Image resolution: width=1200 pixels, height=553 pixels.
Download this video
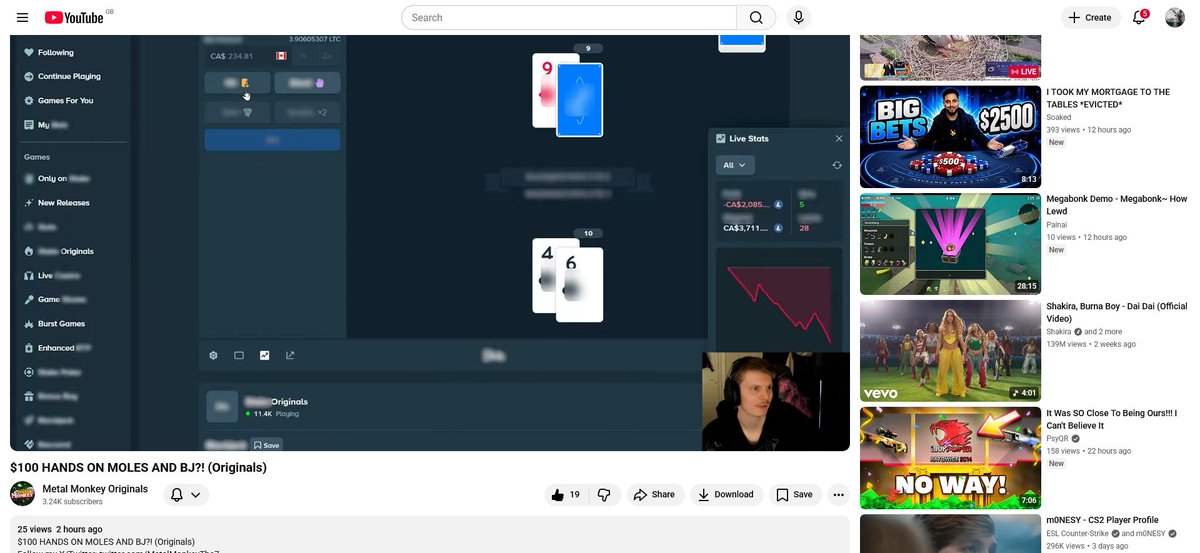tap(727, 494)
